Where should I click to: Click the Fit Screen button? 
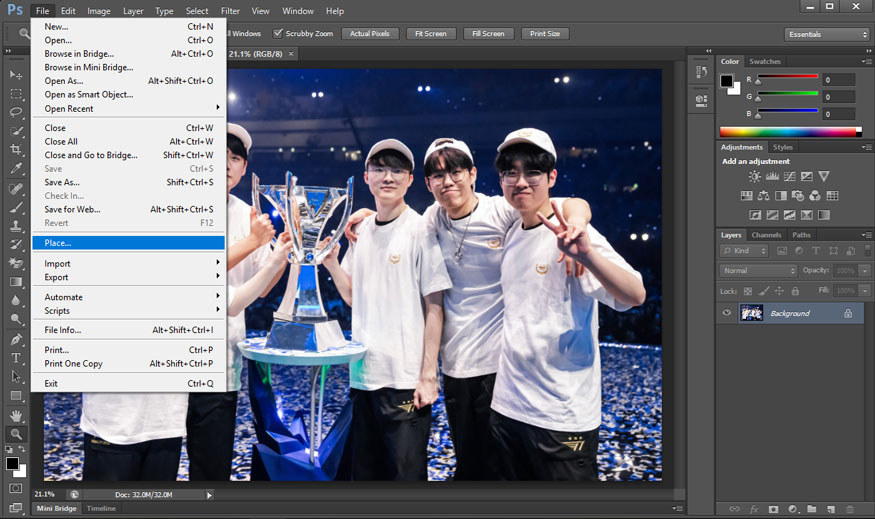(x=431, y=33)
